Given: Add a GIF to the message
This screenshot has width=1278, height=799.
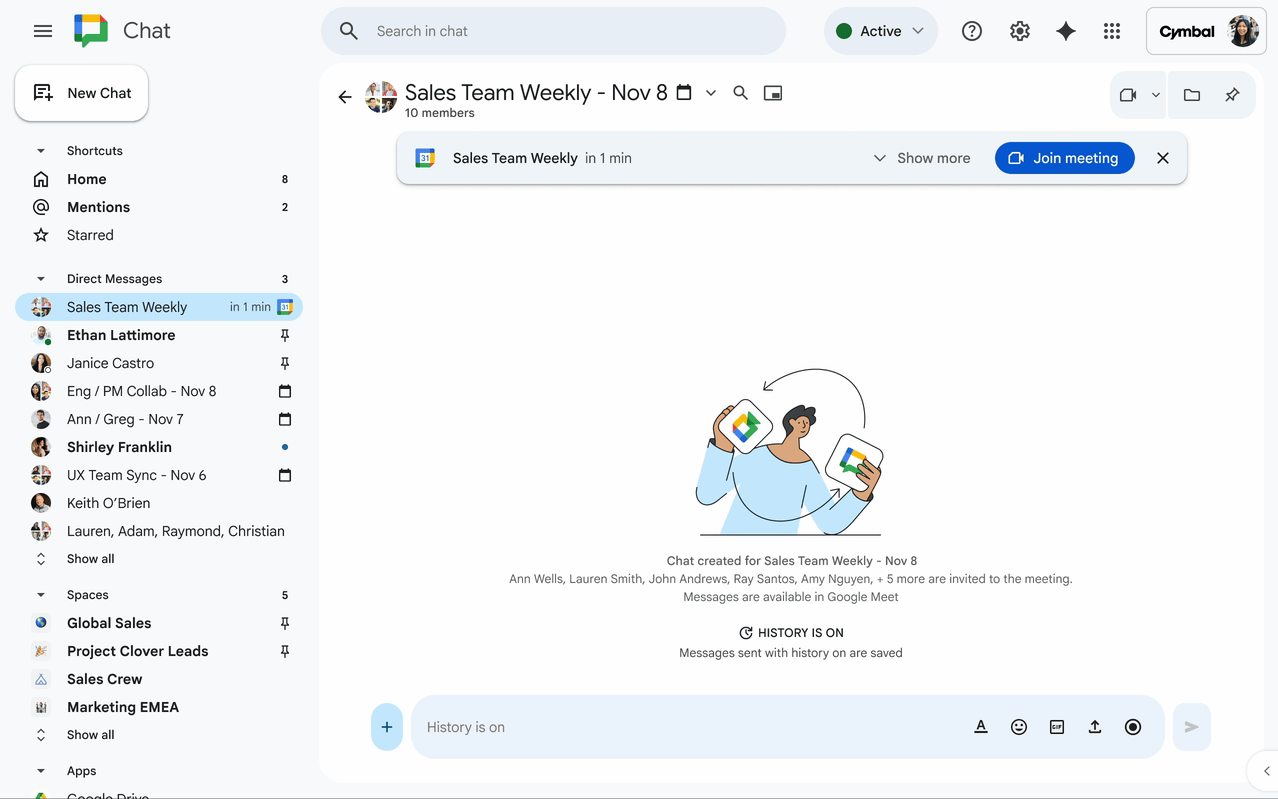Looking at the screenshot, I should [x=1057, y=727].
